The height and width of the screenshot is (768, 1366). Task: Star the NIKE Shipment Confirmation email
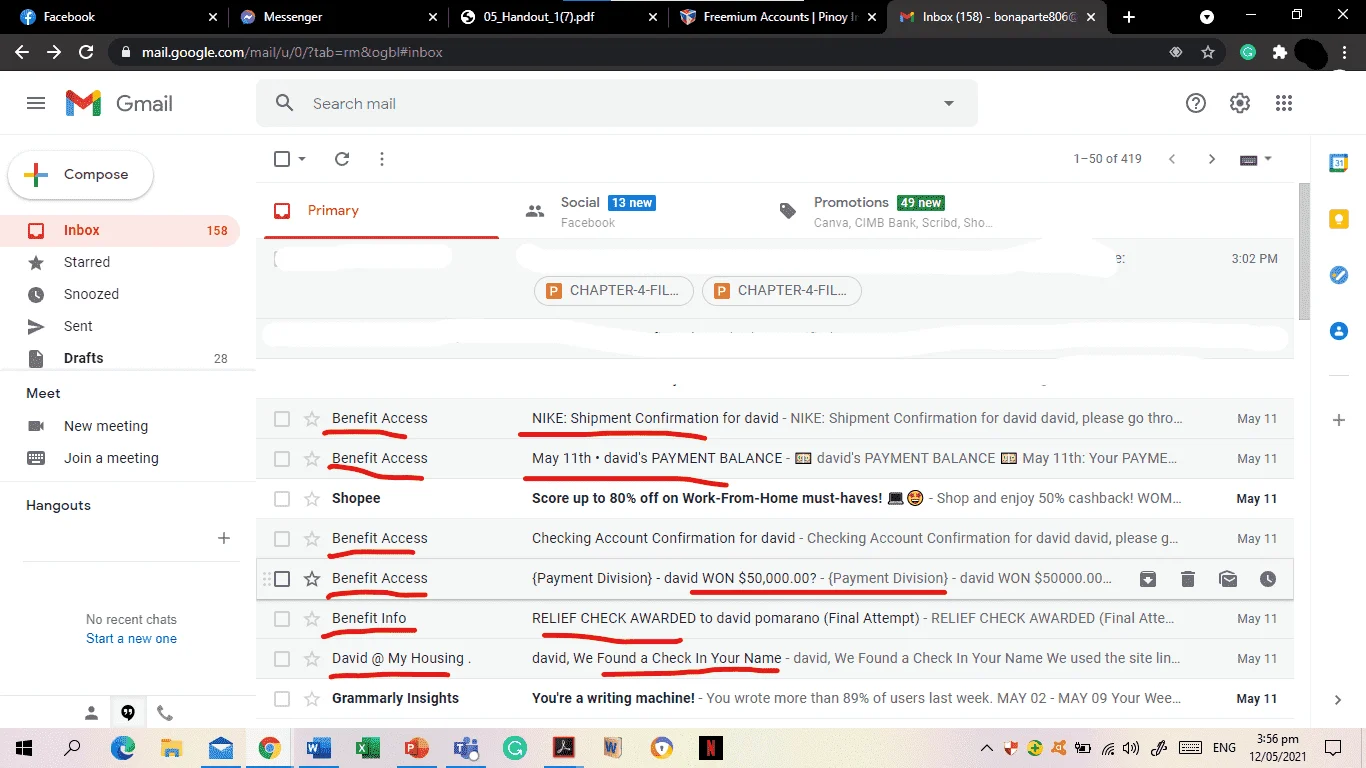312,419
